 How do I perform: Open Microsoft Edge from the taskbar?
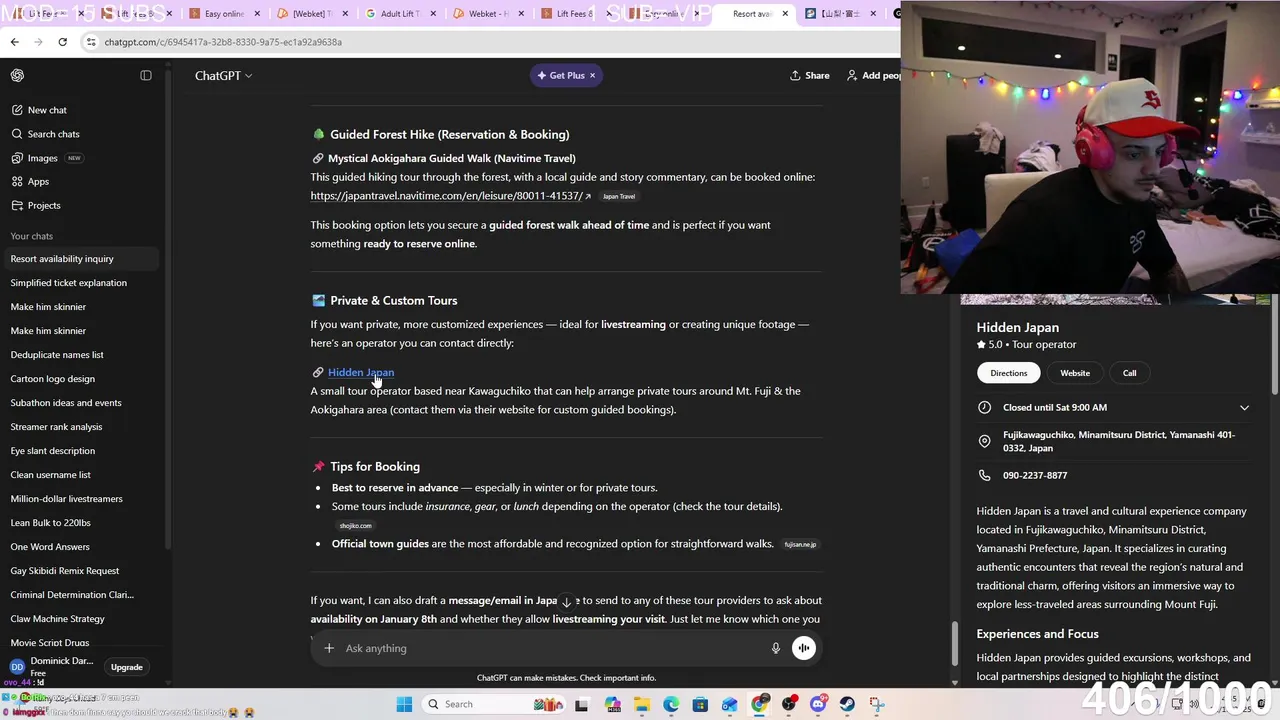pos(671,704)
